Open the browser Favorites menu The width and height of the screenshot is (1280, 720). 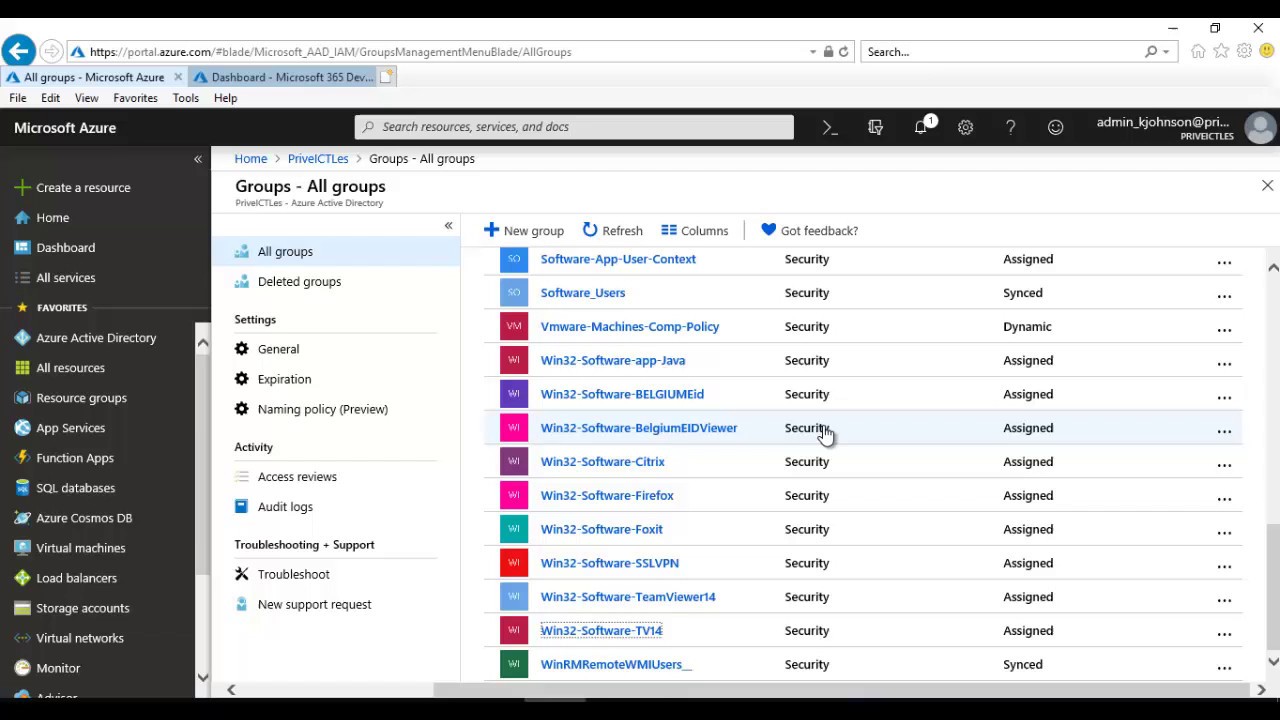click(135, 98)
